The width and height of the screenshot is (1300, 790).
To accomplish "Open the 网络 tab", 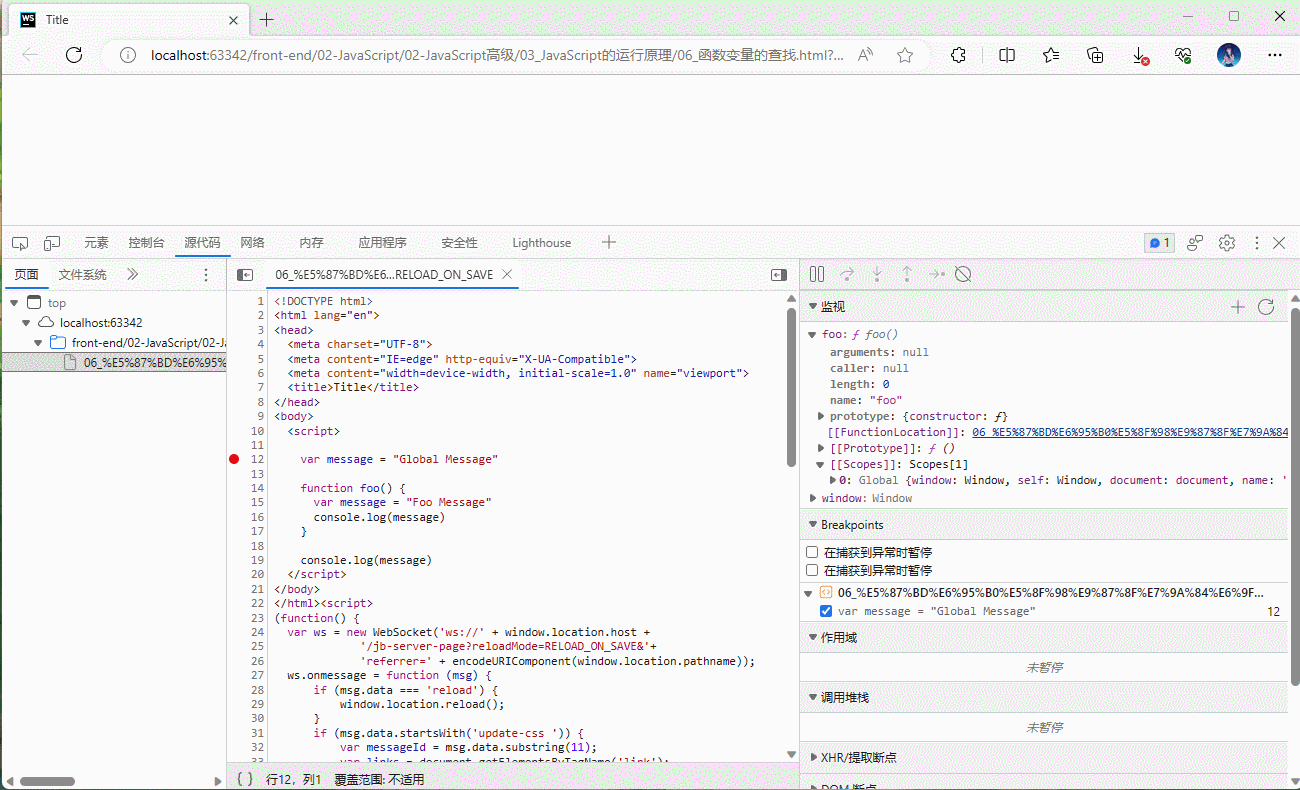I will pos(253,243).
